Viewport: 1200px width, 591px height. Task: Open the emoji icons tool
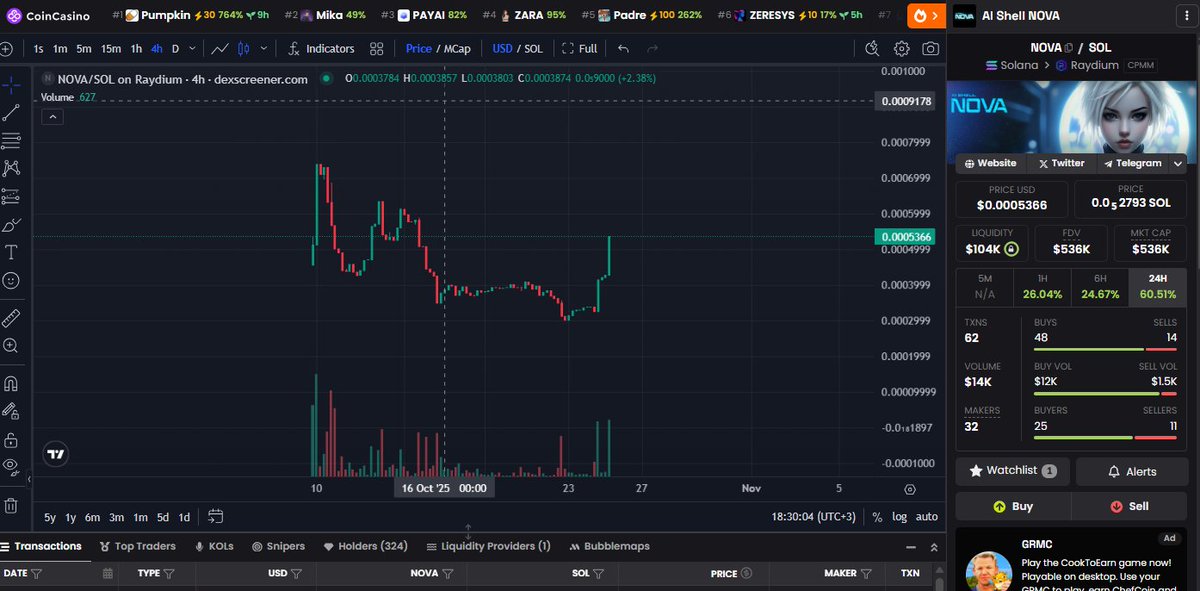click(x=11, y=281)
